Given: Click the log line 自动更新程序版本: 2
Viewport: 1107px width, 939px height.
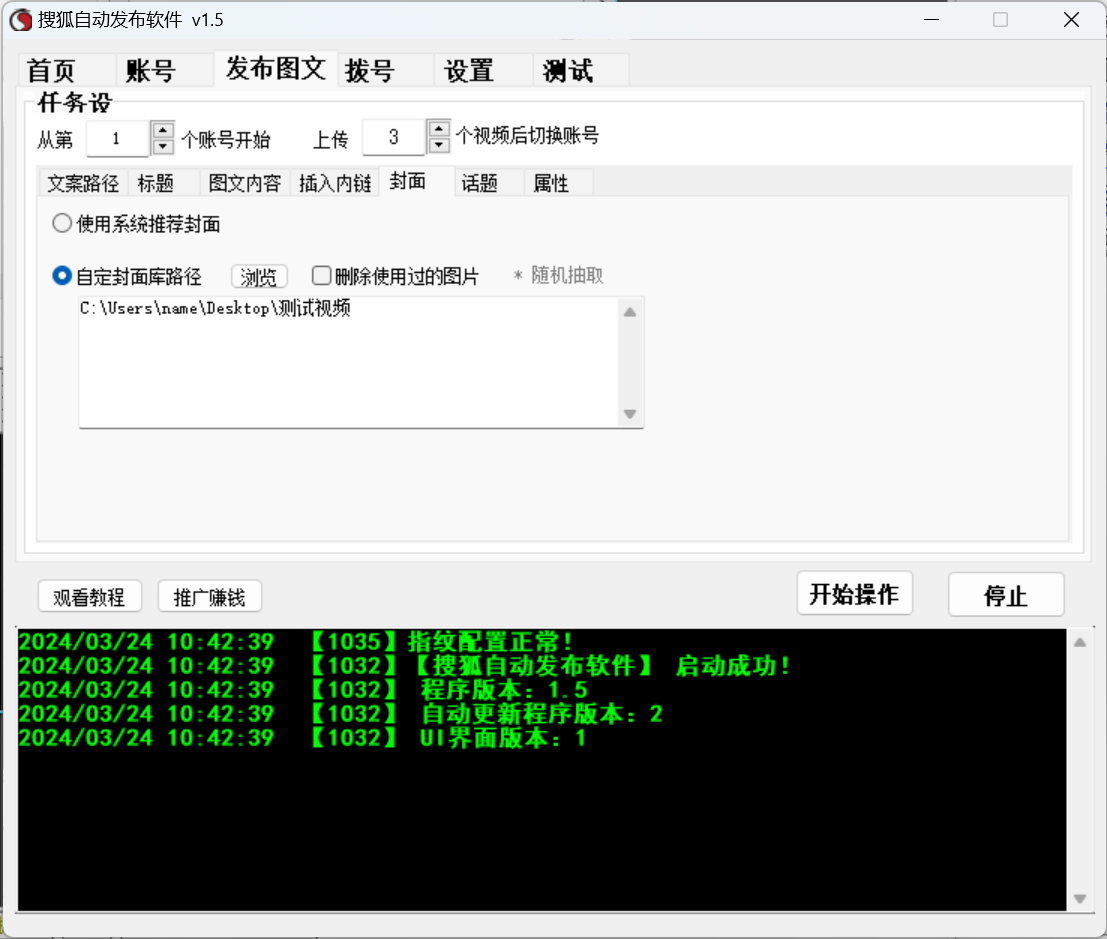Looking at the screenshot, I should (x=340, y=714).
